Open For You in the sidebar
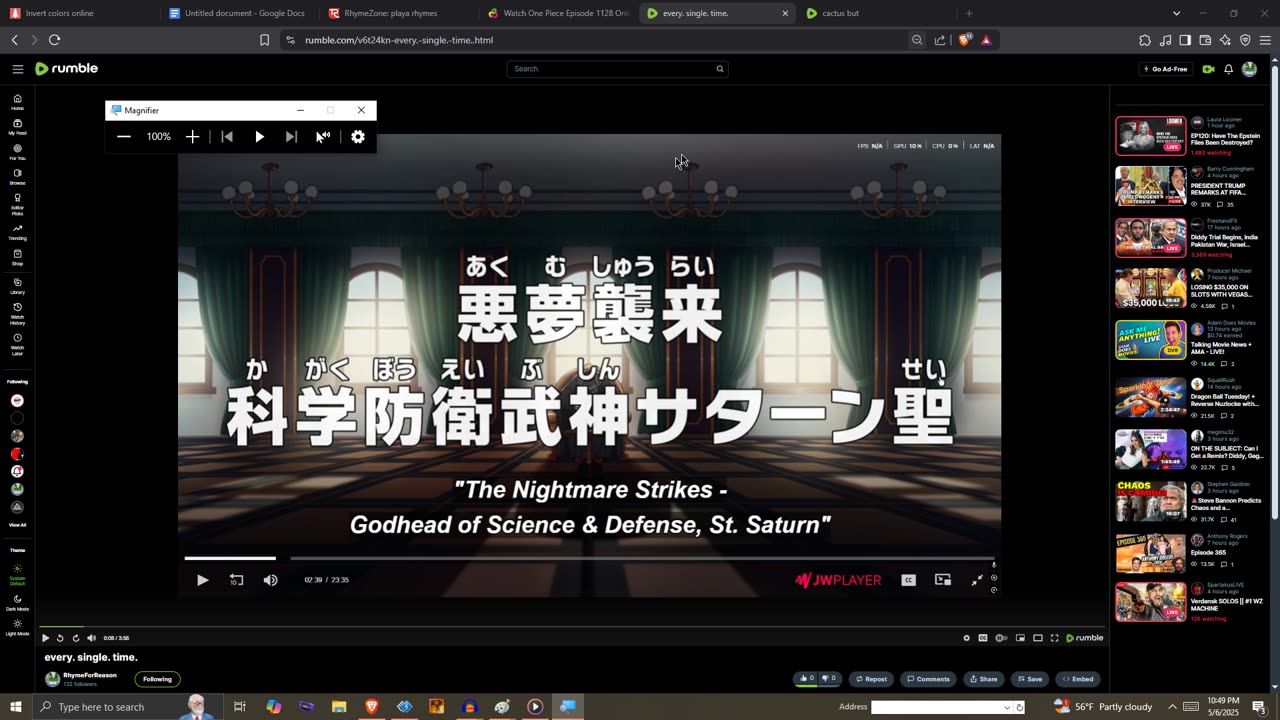The image size is (1280, 720). pos(17,152)
